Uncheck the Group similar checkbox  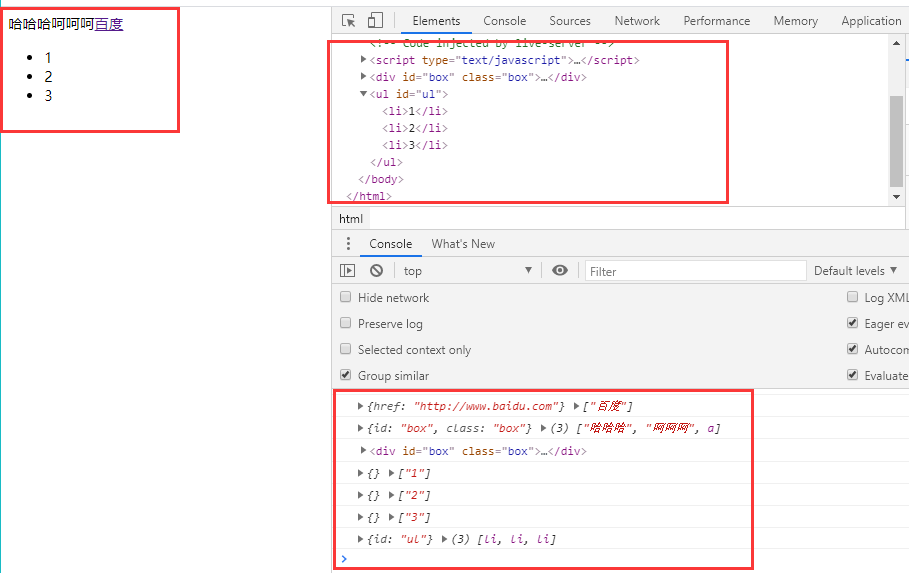[x=346, y=375]
